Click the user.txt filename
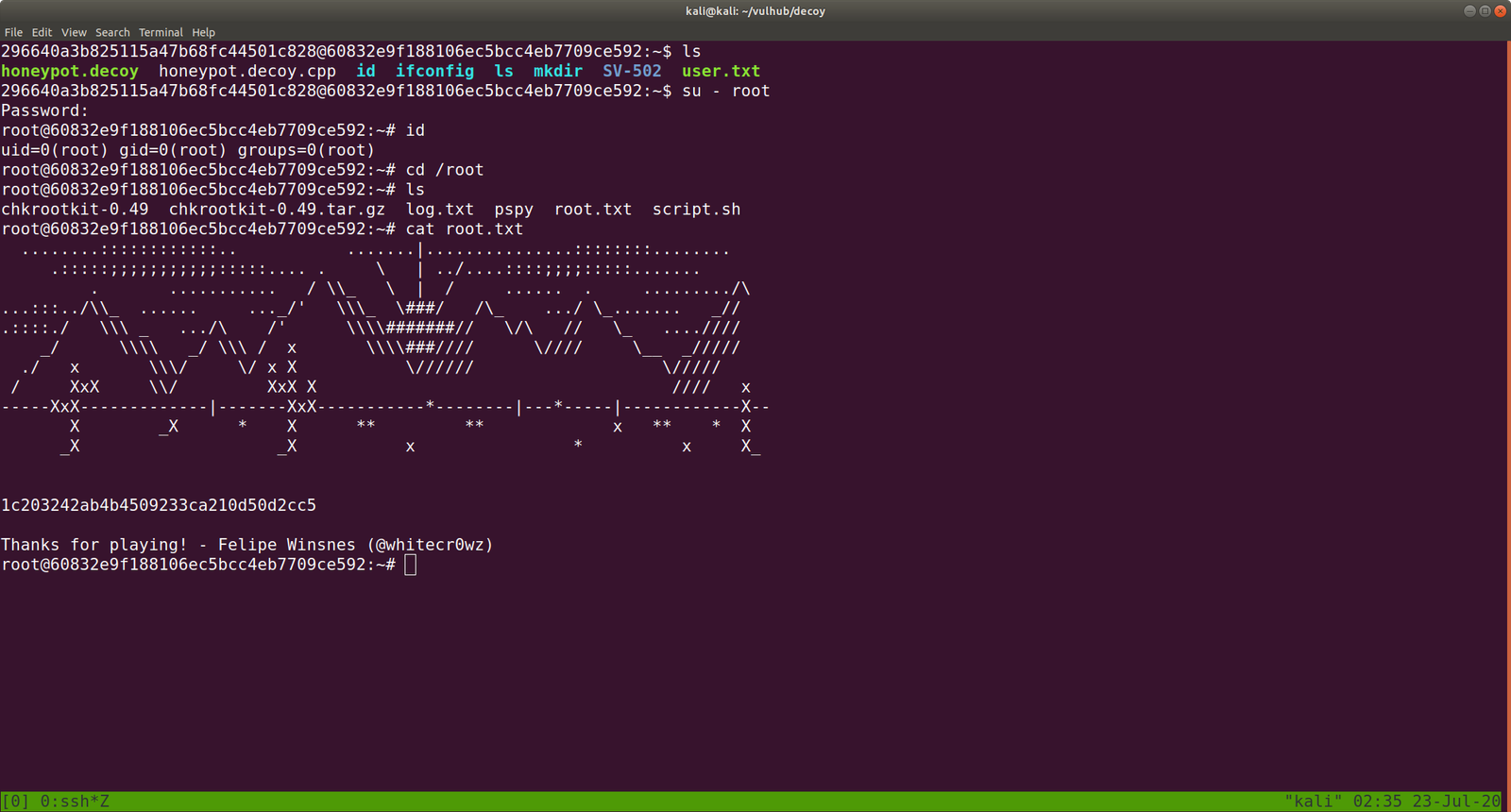 pos(721,71)
